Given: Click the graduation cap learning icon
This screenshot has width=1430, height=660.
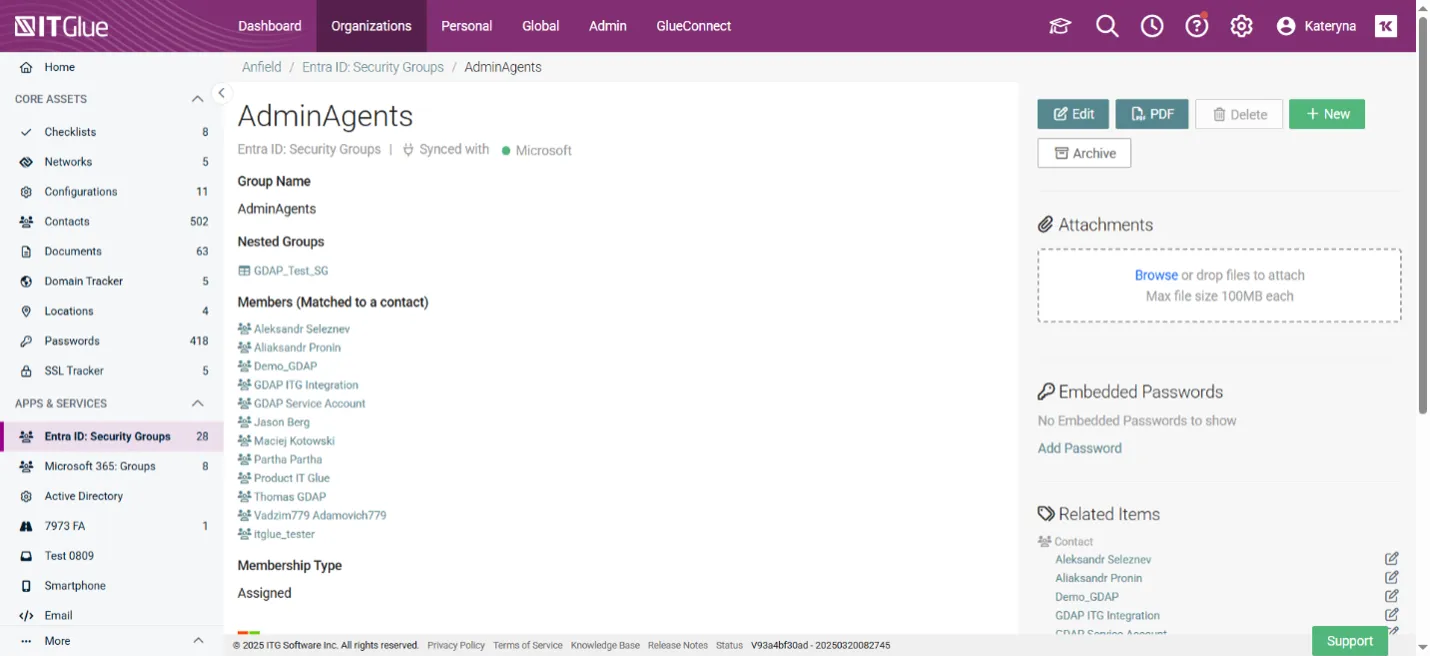Looking at the screenshot, I should (1060, 26).
